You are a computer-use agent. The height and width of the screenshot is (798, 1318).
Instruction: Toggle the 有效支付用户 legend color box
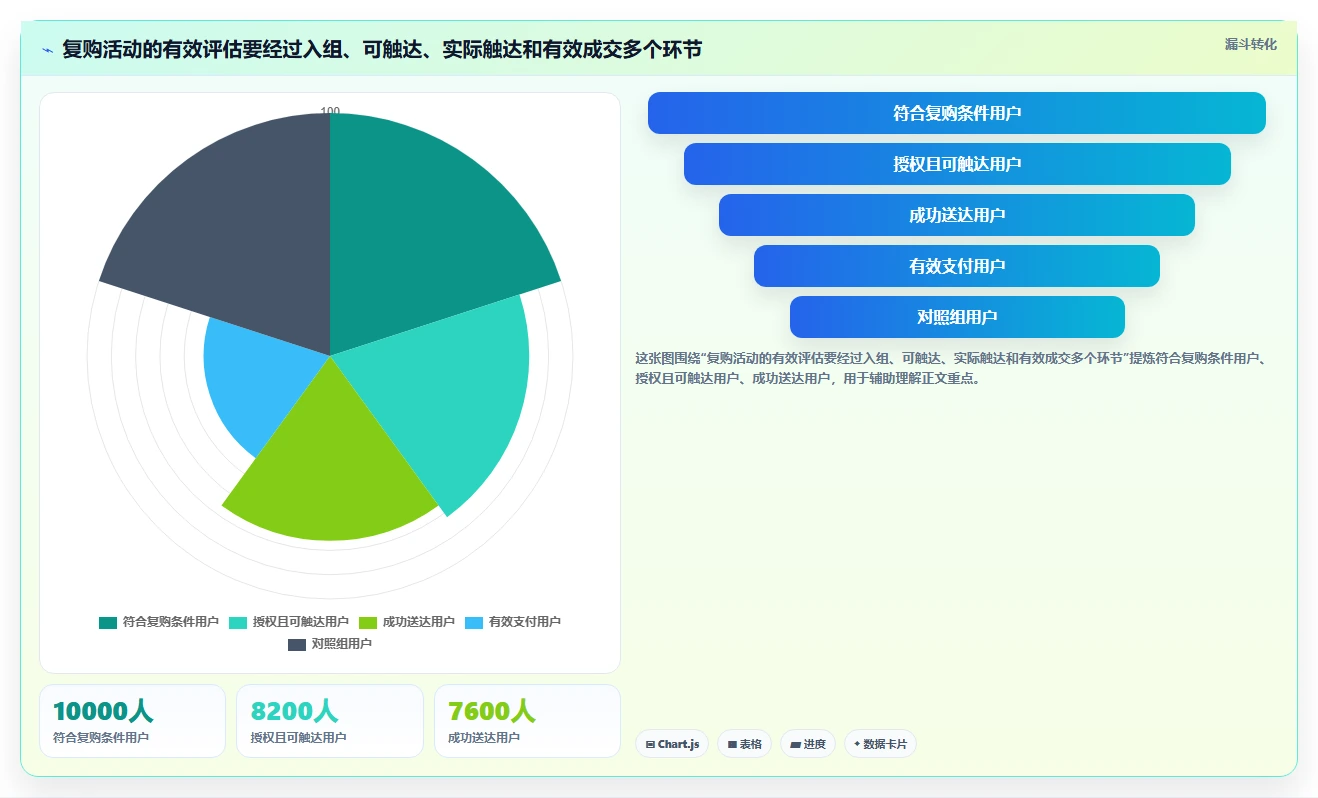474,622
